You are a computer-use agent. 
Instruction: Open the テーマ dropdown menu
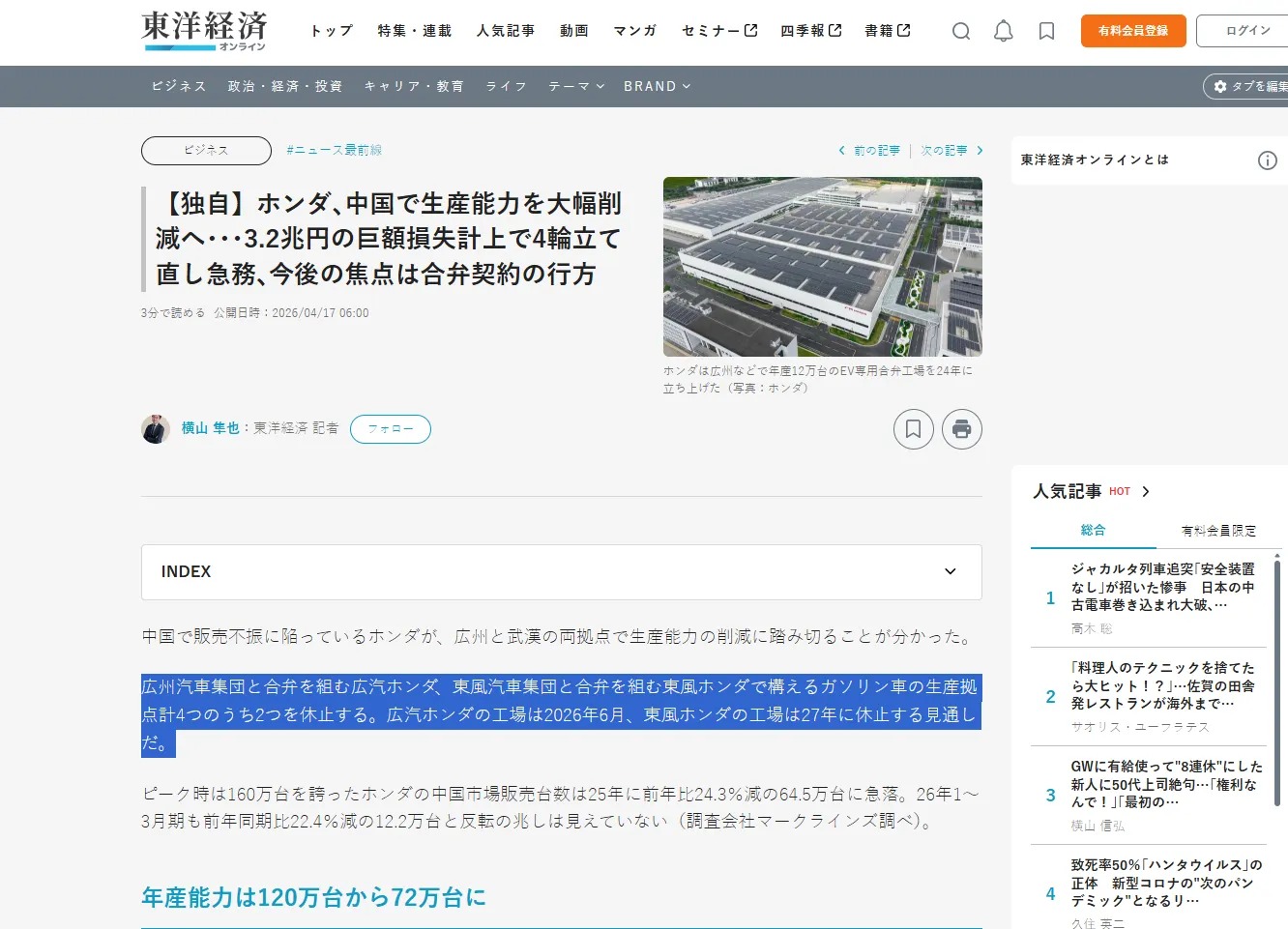(576, 86)
